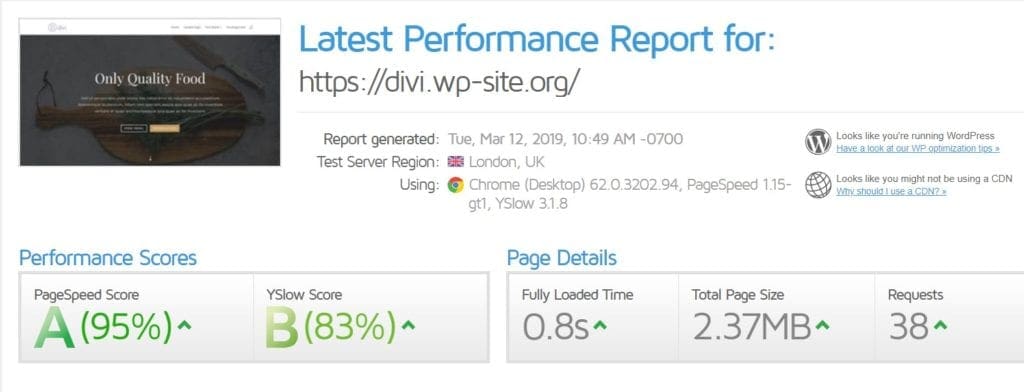Click the tested URL divi.wp-site.org
The width and height of the screenshot is (1024, 392).
coord(439,81)
